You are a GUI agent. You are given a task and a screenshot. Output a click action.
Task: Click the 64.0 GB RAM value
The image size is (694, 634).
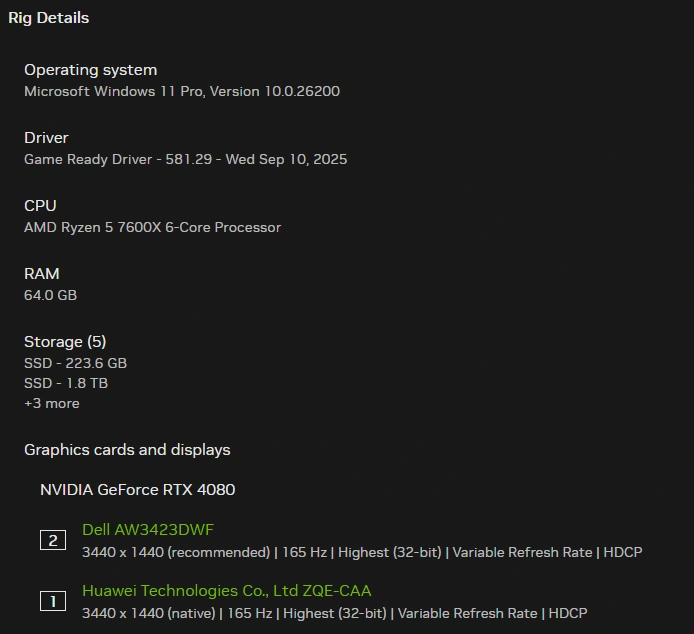click(50, 295)
